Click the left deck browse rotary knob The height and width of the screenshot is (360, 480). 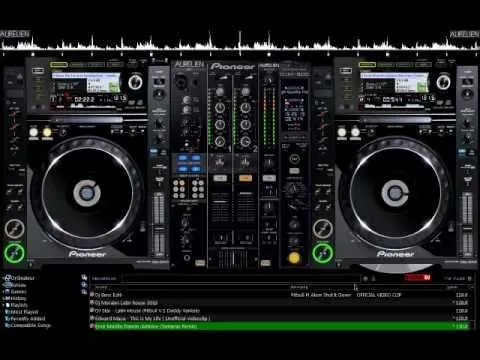pyautogui.click(x=135, y=82)
